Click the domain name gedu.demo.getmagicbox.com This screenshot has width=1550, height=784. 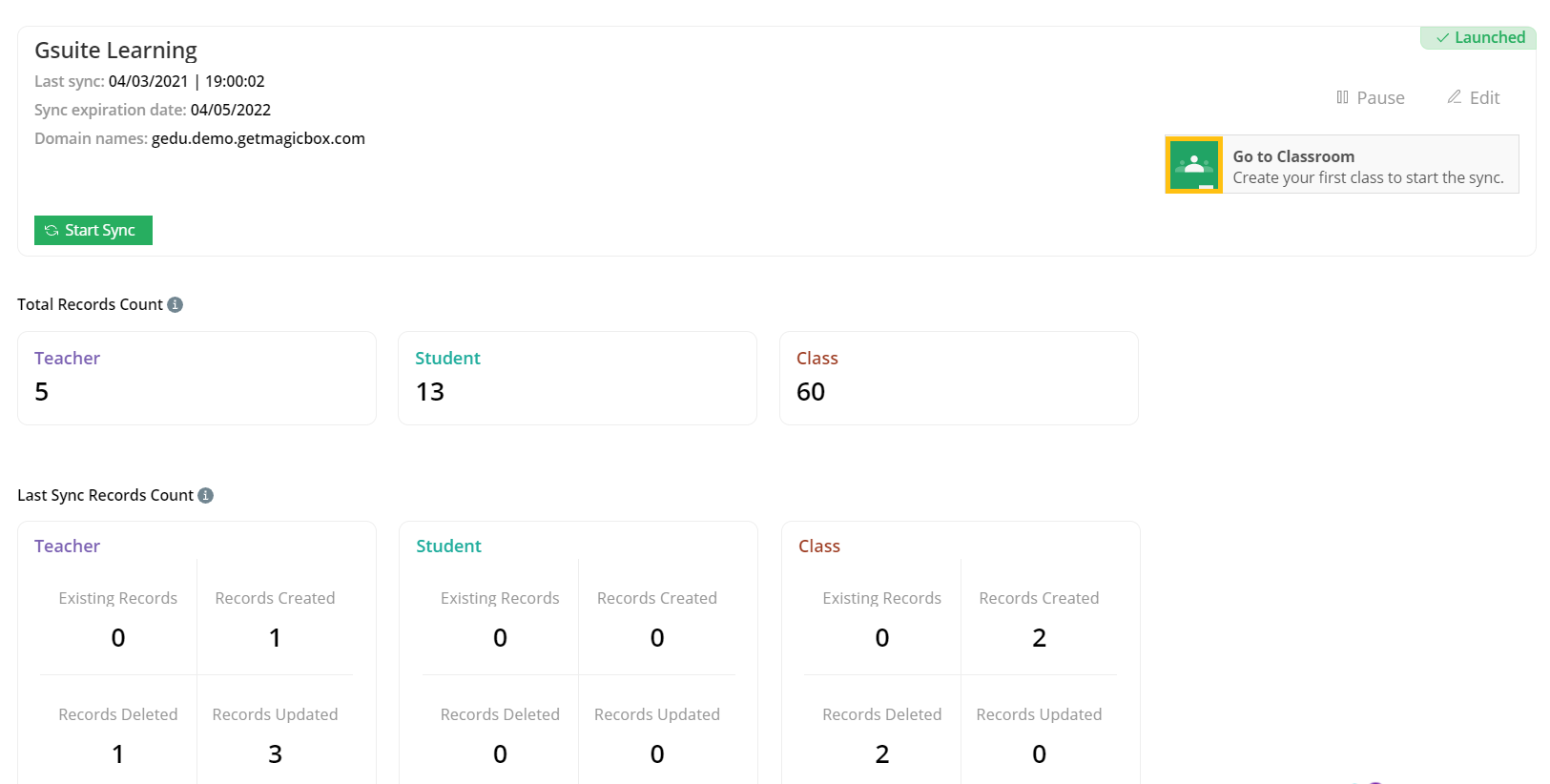258,138
